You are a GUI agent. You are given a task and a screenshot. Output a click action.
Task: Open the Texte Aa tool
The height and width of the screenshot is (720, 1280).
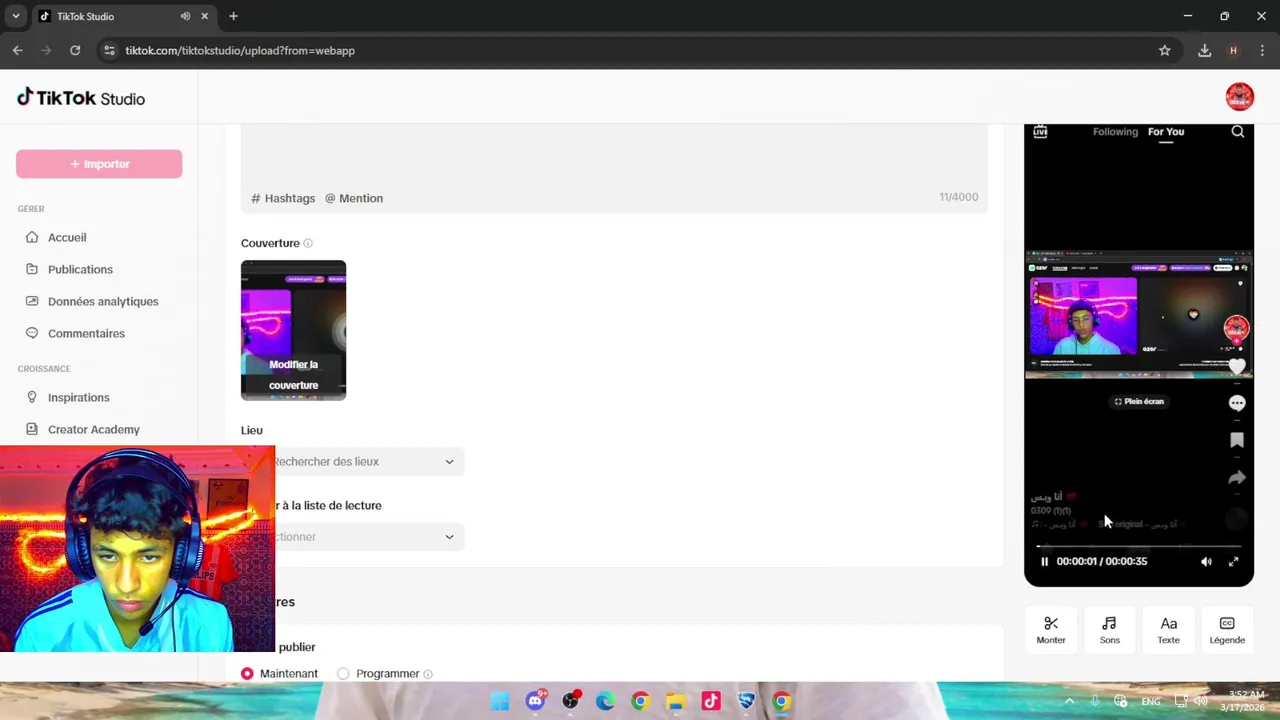click(x=1168, y=630)
